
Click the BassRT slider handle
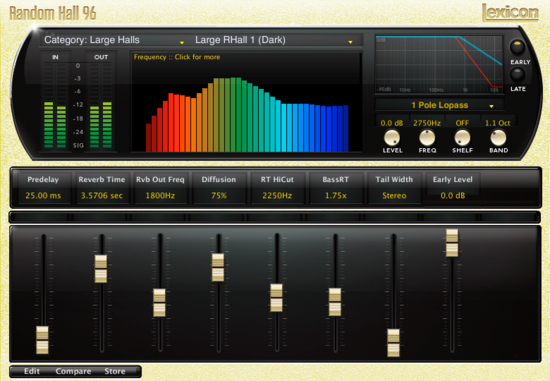335,302
